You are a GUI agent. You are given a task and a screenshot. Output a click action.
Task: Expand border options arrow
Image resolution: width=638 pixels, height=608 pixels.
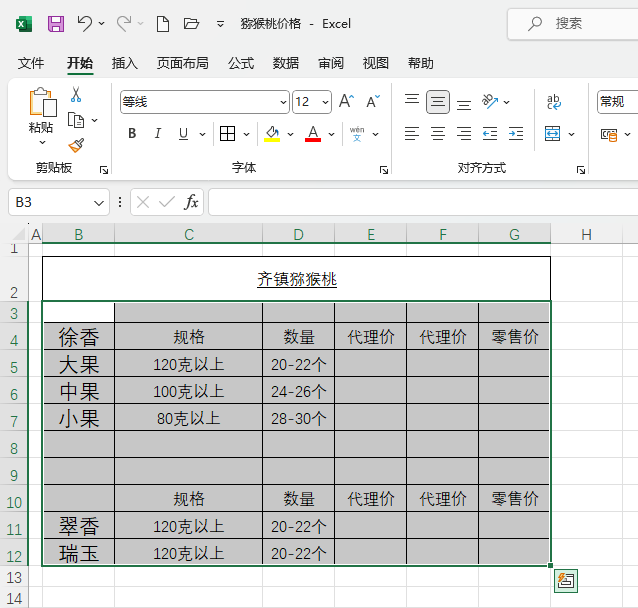coord(247,134)
